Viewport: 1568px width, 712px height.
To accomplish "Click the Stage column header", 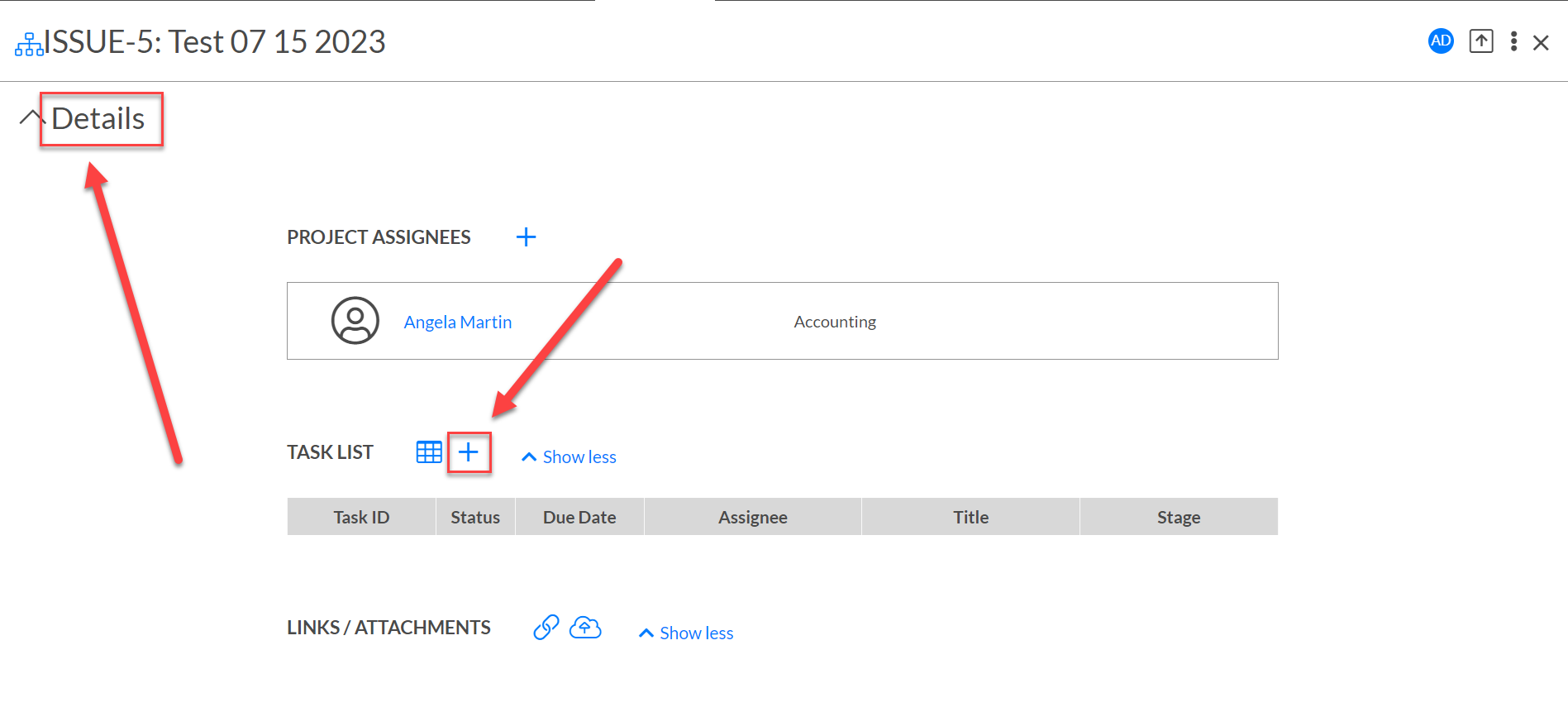I will tap(1179, 517).
